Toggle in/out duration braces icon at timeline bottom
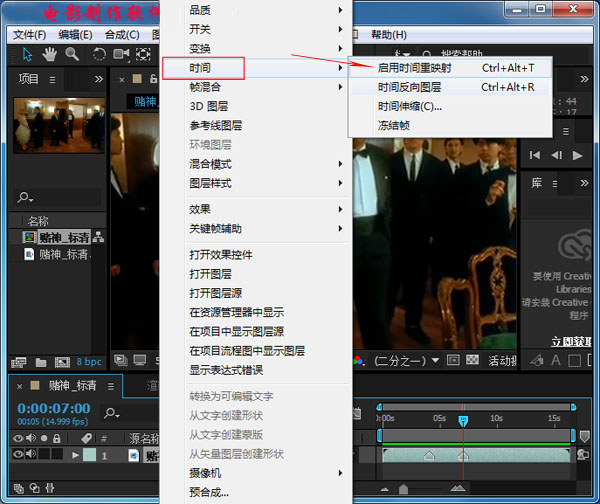 pyautogui.click(x=50, y=488)
